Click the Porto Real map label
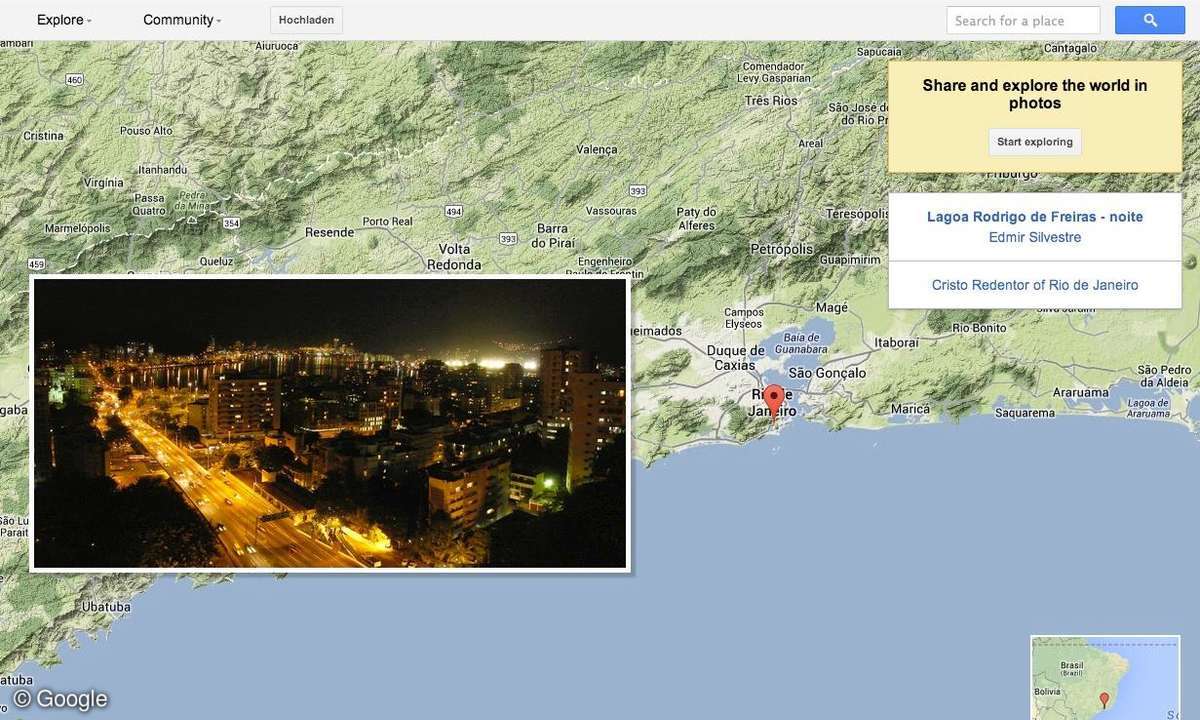The image size is (1200, 720). (x=387, y=222)
